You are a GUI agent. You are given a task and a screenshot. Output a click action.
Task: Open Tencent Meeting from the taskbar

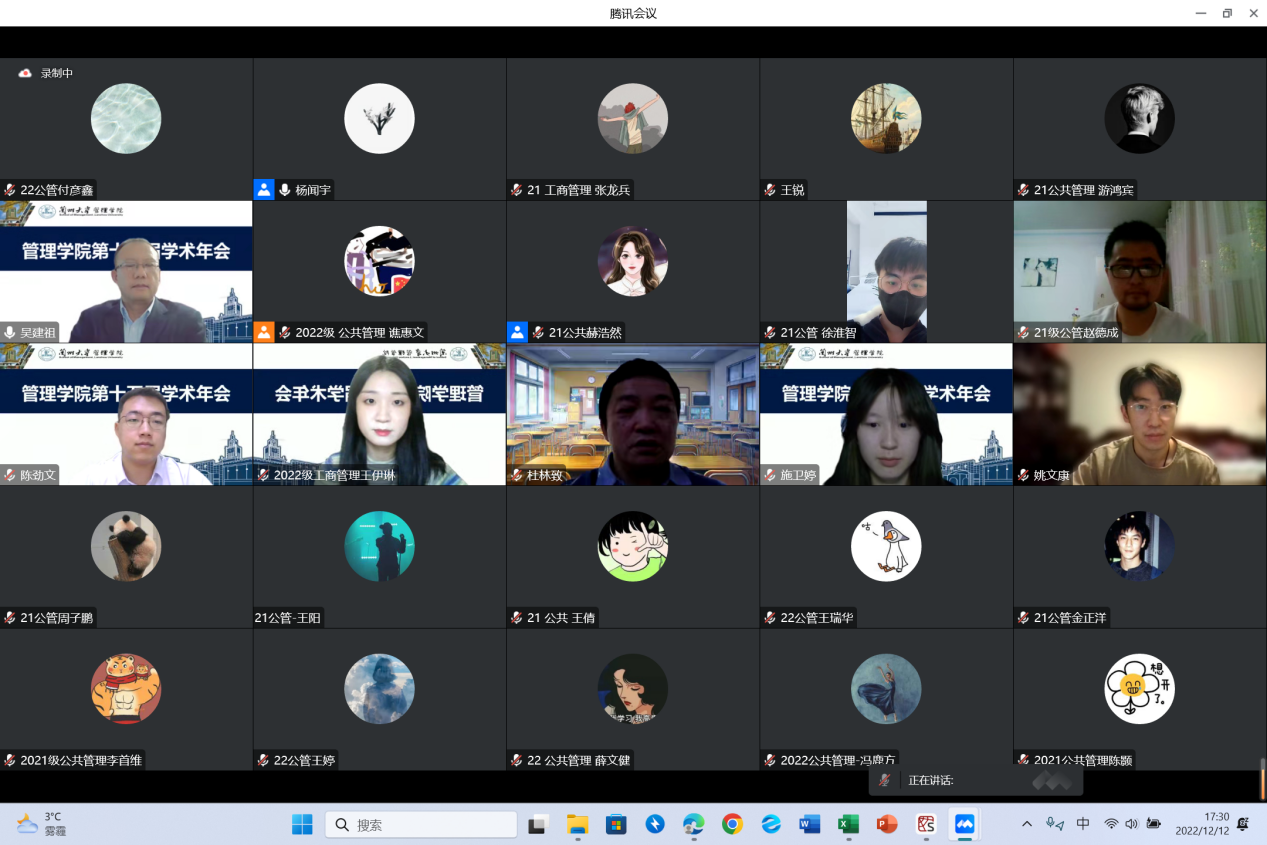pyautogui.click(x=964, y=824)
